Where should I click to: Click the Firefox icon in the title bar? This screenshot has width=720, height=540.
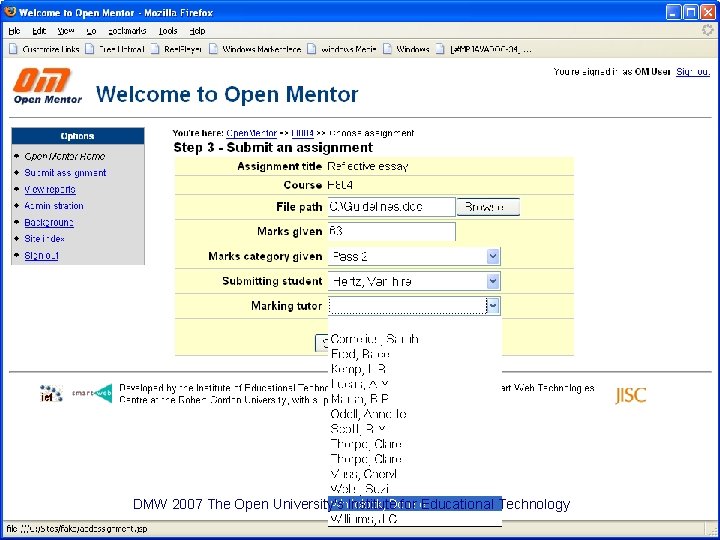(x=10, y=11)
